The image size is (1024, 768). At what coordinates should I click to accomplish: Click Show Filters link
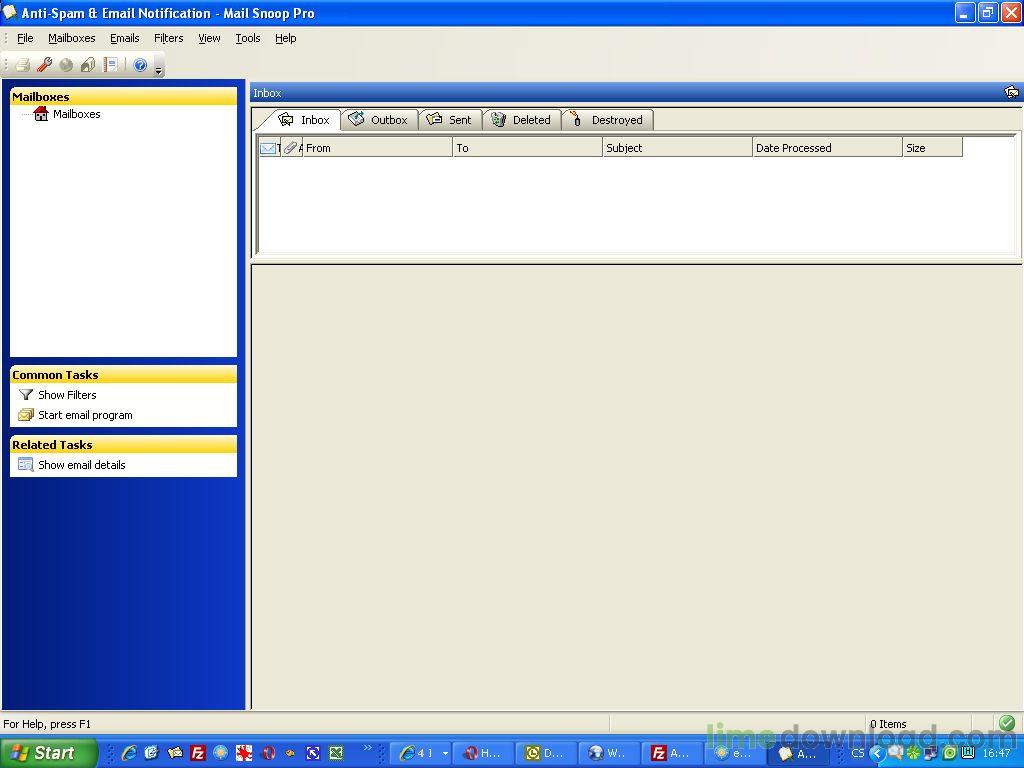(67, 395)
